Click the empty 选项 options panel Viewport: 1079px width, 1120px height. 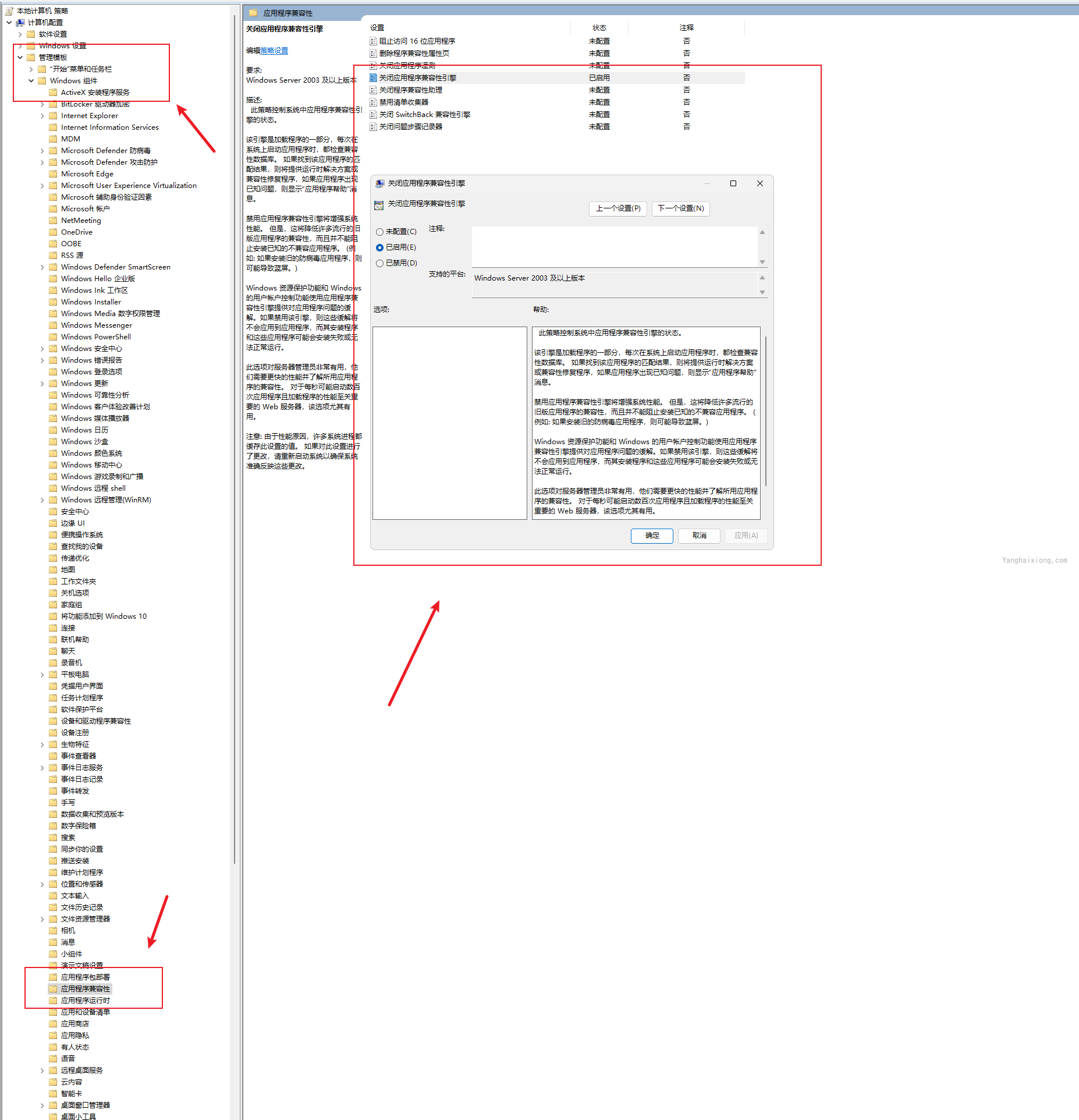pos(449,423)
